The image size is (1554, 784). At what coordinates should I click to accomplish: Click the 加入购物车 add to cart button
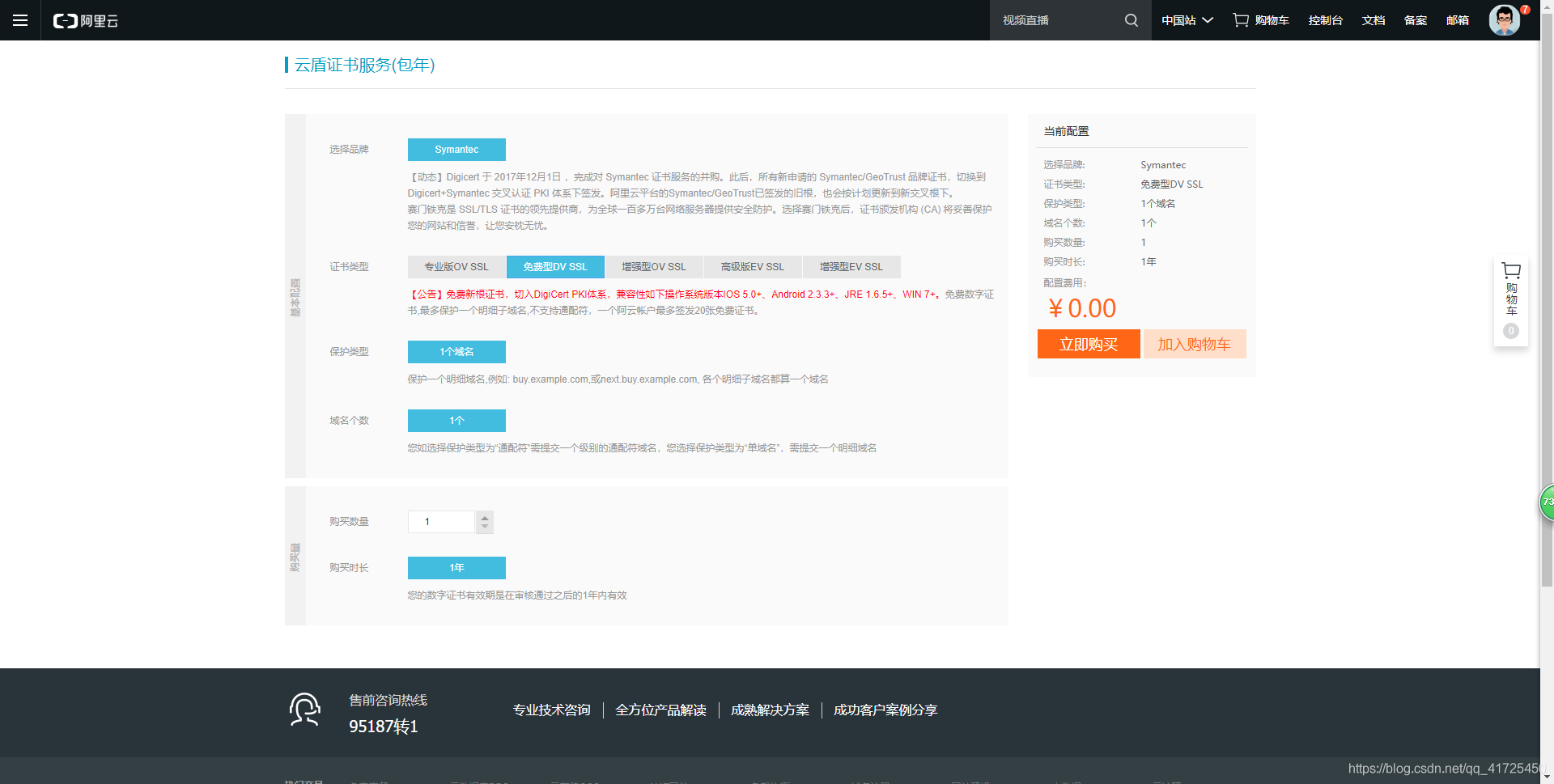click(1194, 344)
